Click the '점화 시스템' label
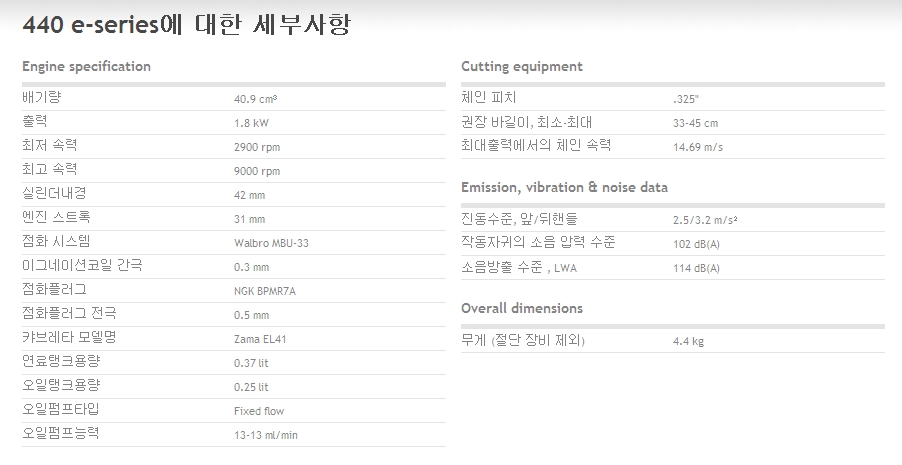The width and height of the screenshot is (902, 465). [x=56, y=242]
